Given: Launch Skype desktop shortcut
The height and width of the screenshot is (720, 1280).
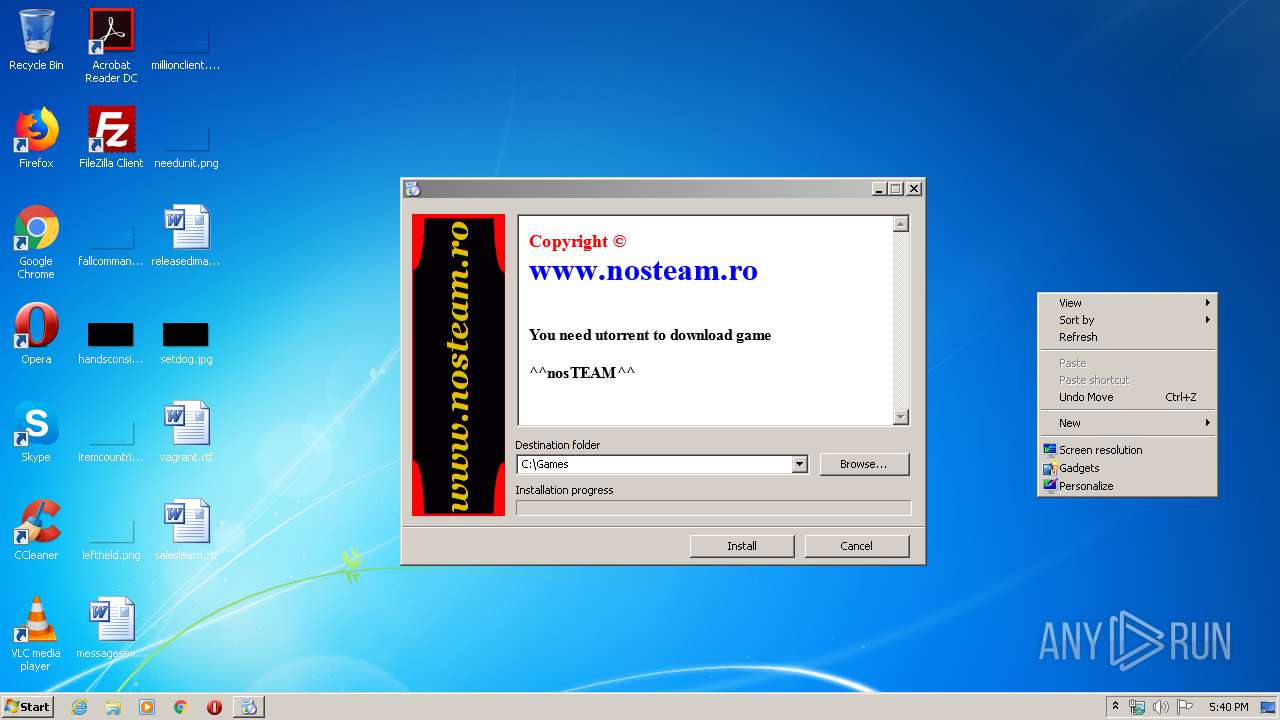Looking at the screenshot, I should (x=36, y=432).
